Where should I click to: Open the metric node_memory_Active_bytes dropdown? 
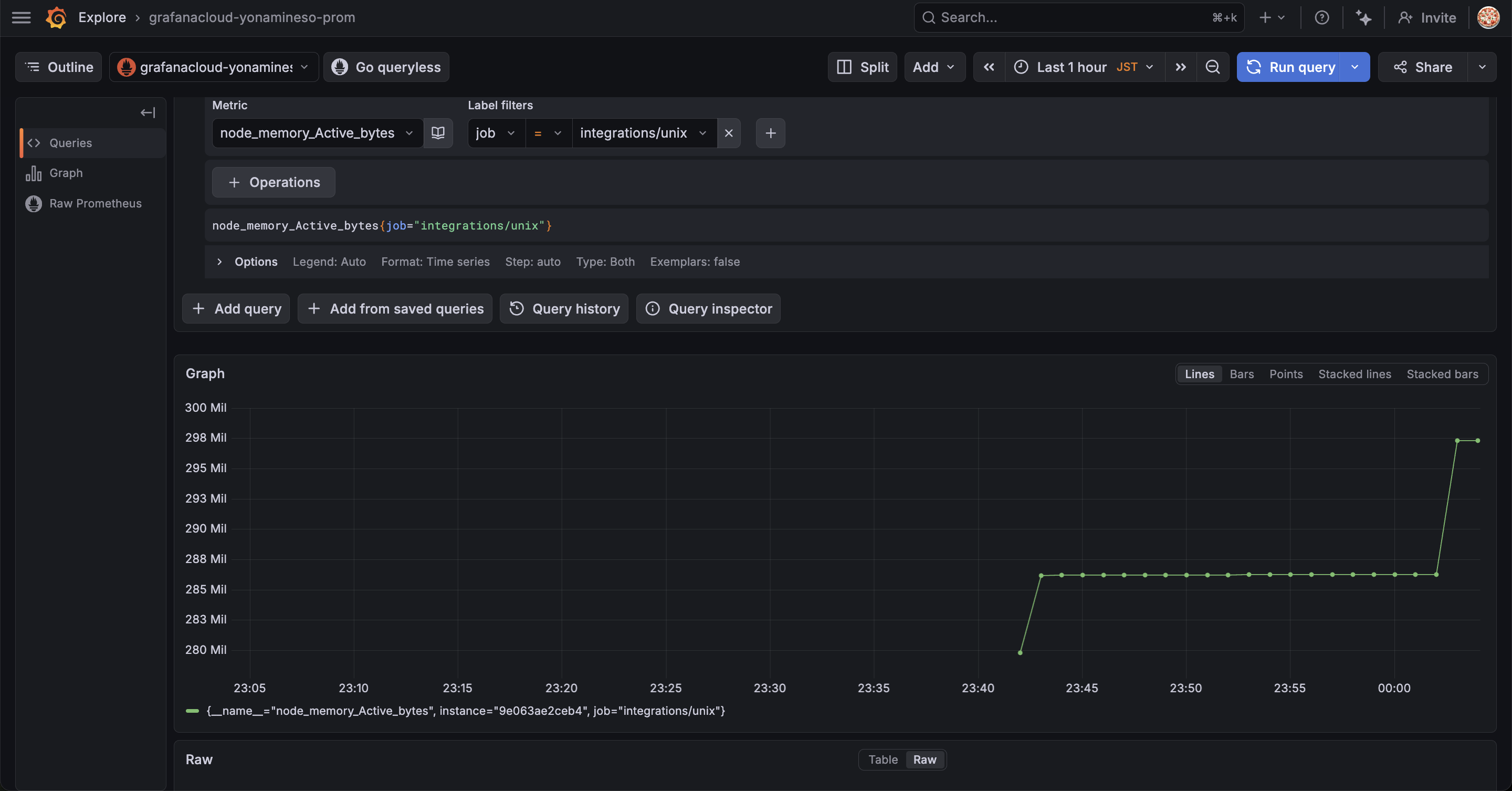click(317, 133)
